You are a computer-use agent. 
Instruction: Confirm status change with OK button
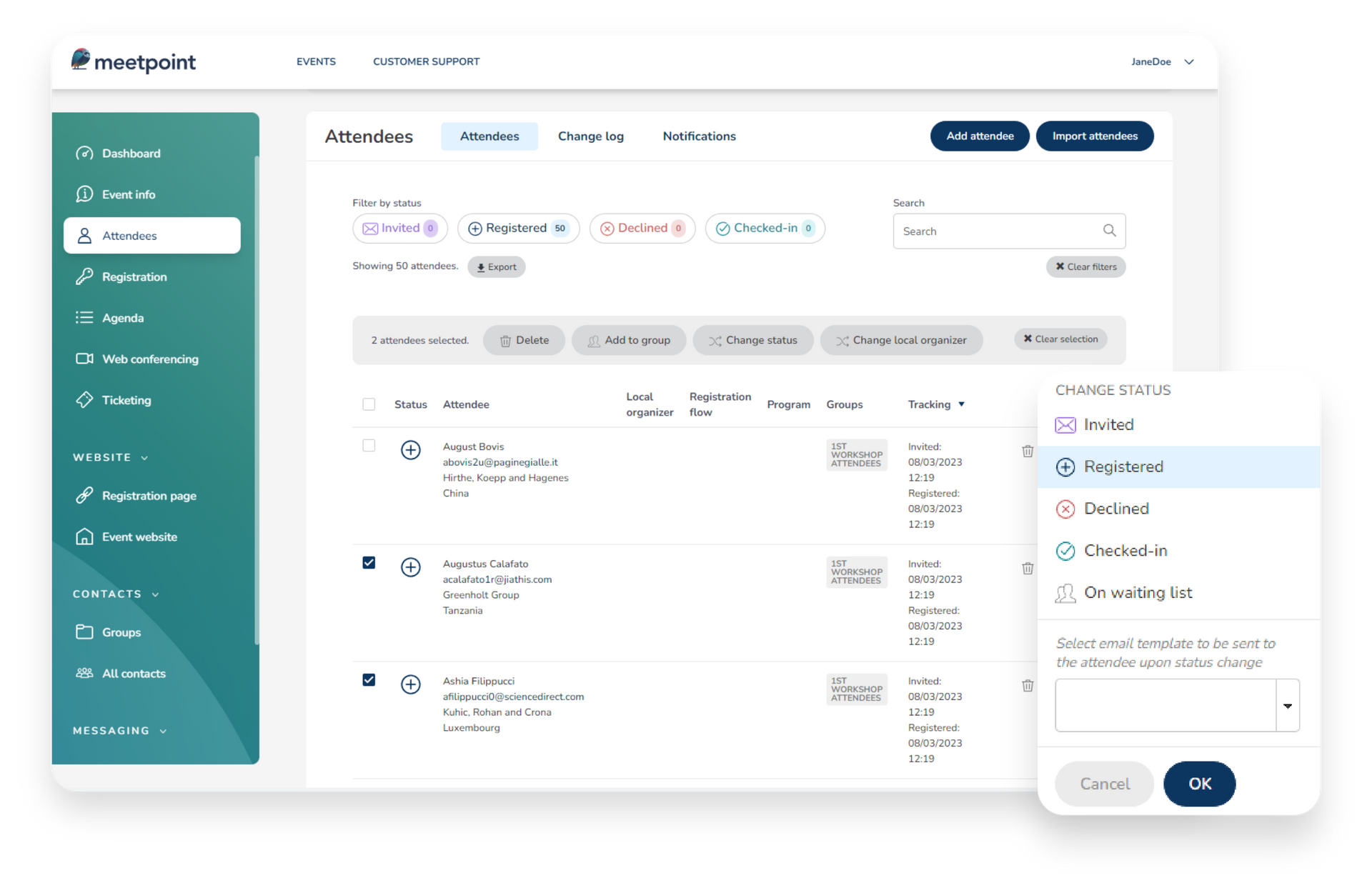point(1199,784)
